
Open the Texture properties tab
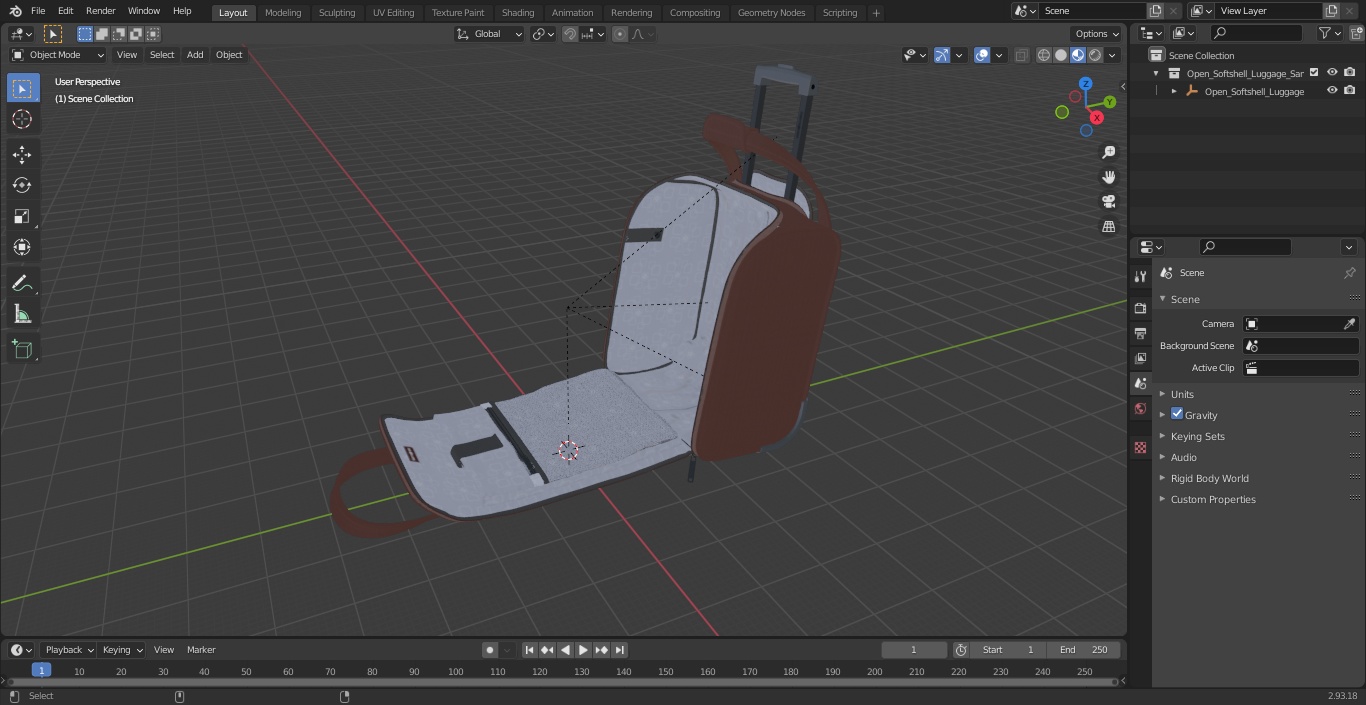(x=1140, y=447)
